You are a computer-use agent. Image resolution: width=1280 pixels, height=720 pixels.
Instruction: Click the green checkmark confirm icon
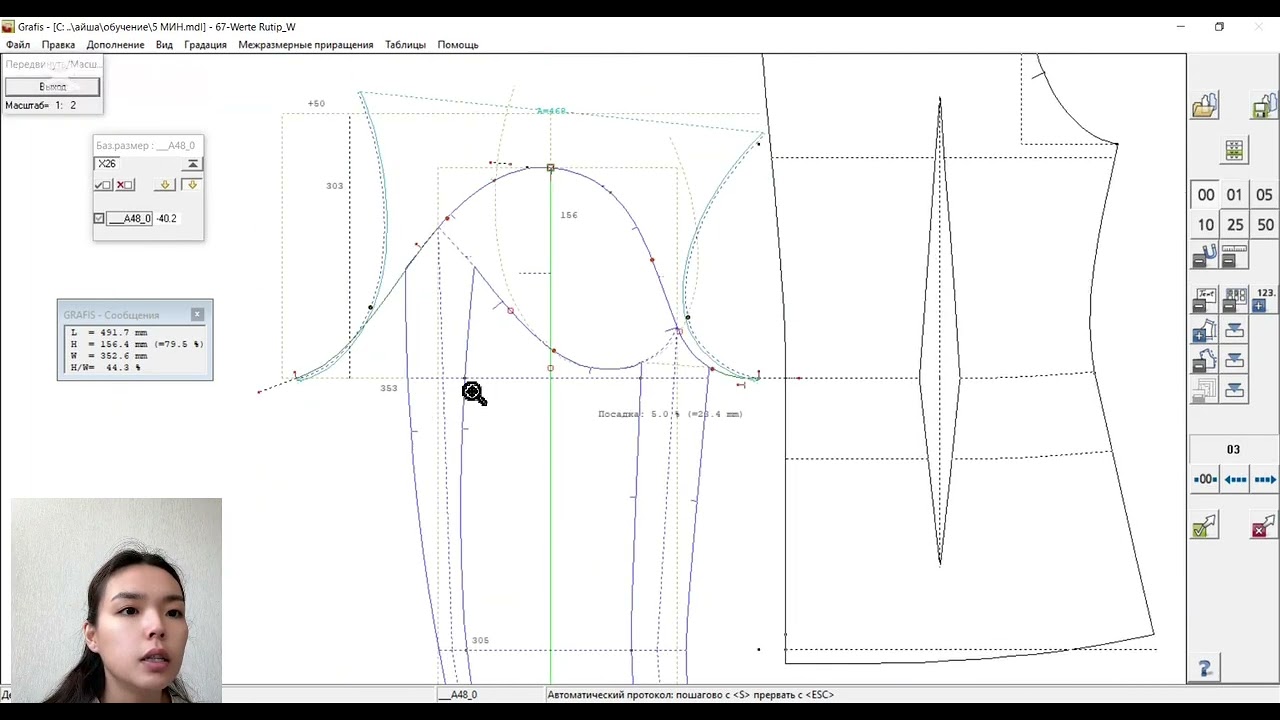1204,526
